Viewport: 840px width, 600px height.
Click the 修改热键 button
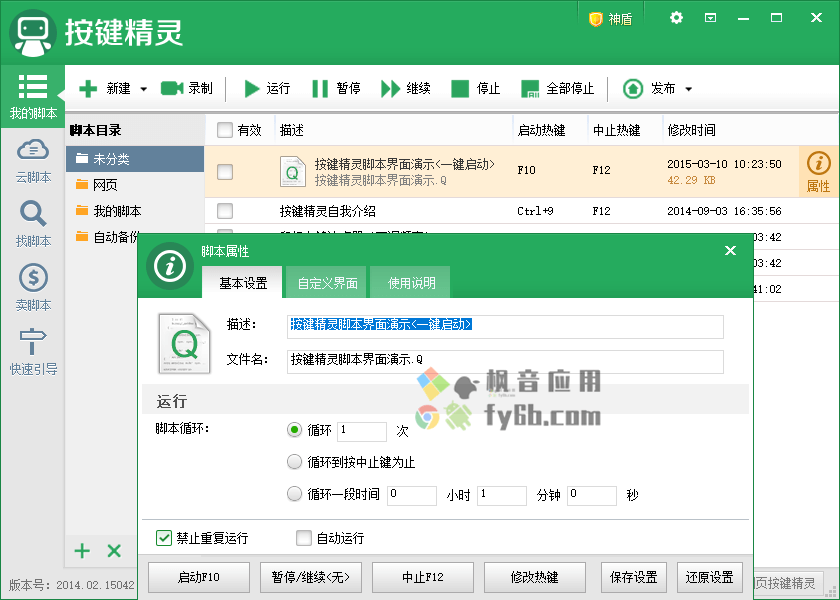(x=535, y=578)
